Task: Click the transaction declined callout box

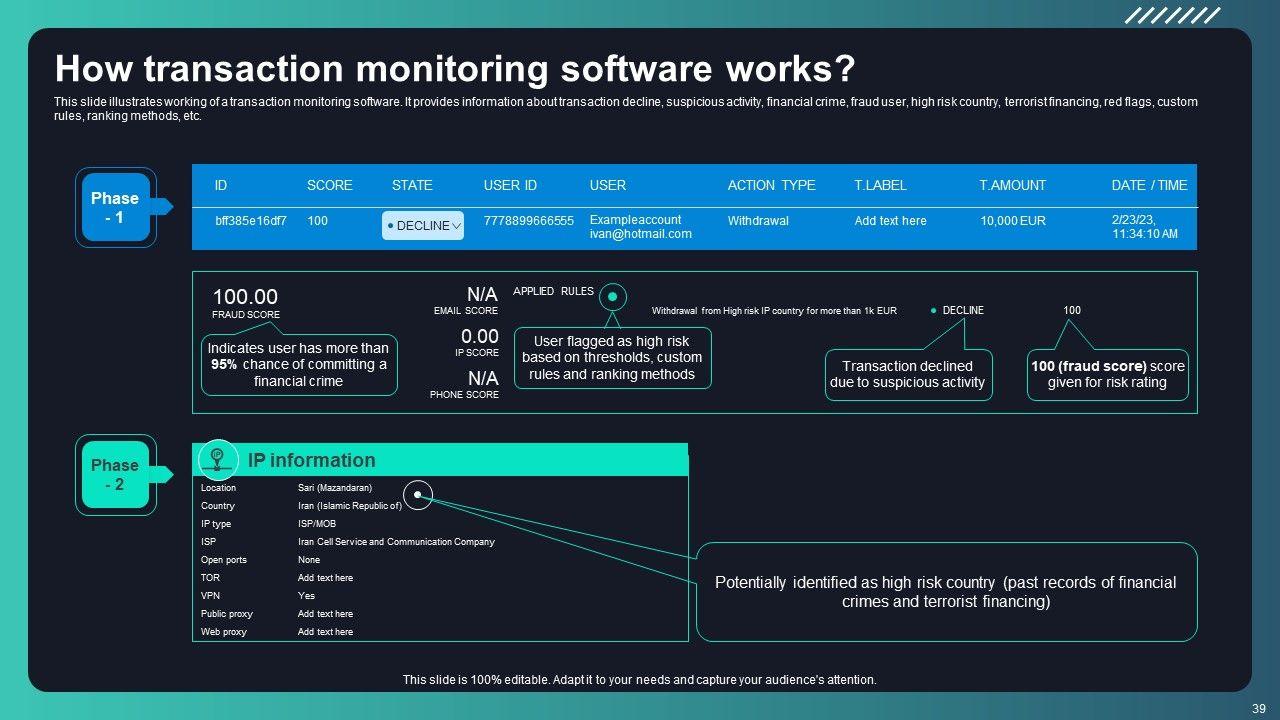Action: point(908,374)
